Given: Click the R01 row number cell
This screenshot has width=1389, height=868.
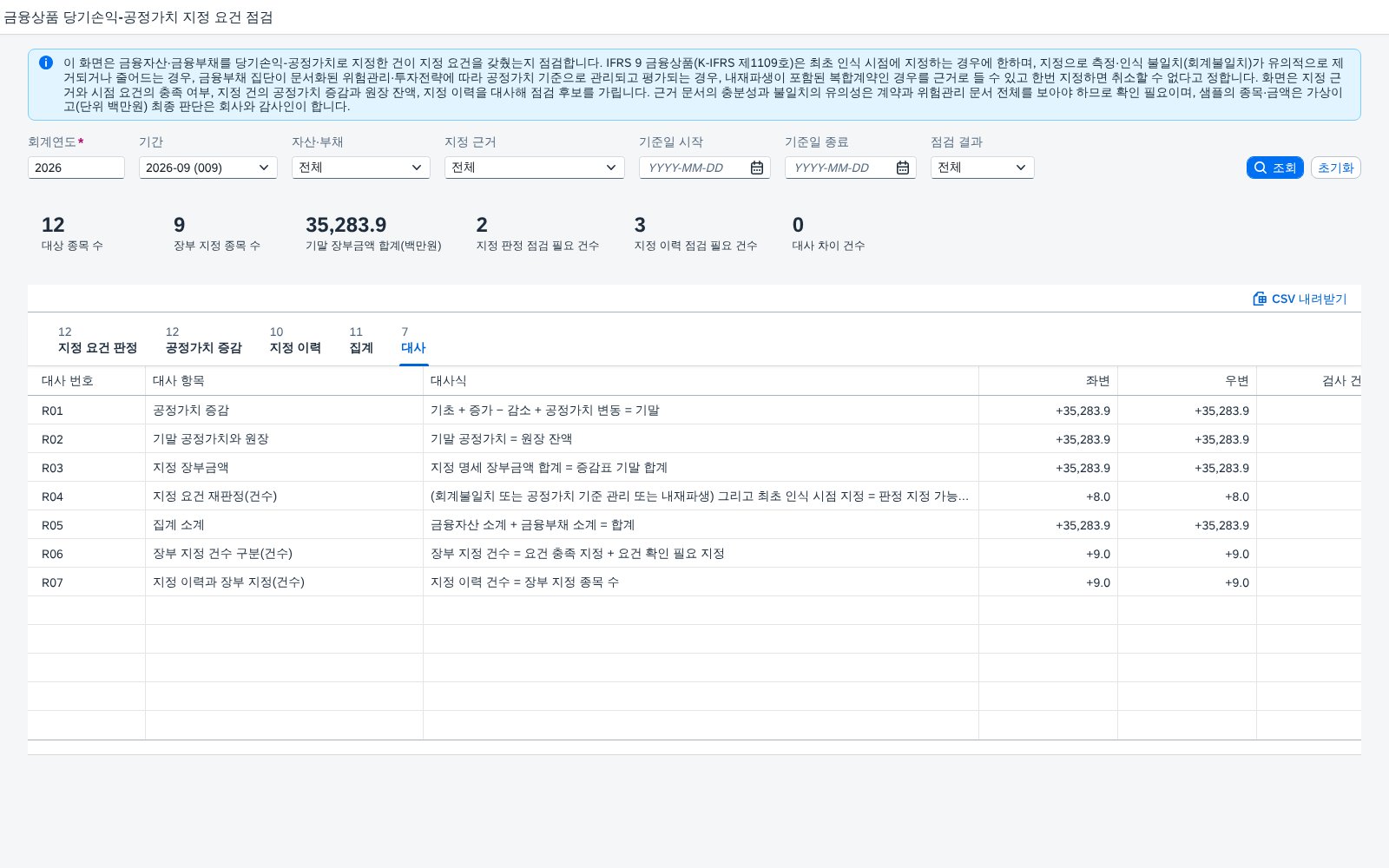Looking at the screenshot, I should [x=87, y=411].
